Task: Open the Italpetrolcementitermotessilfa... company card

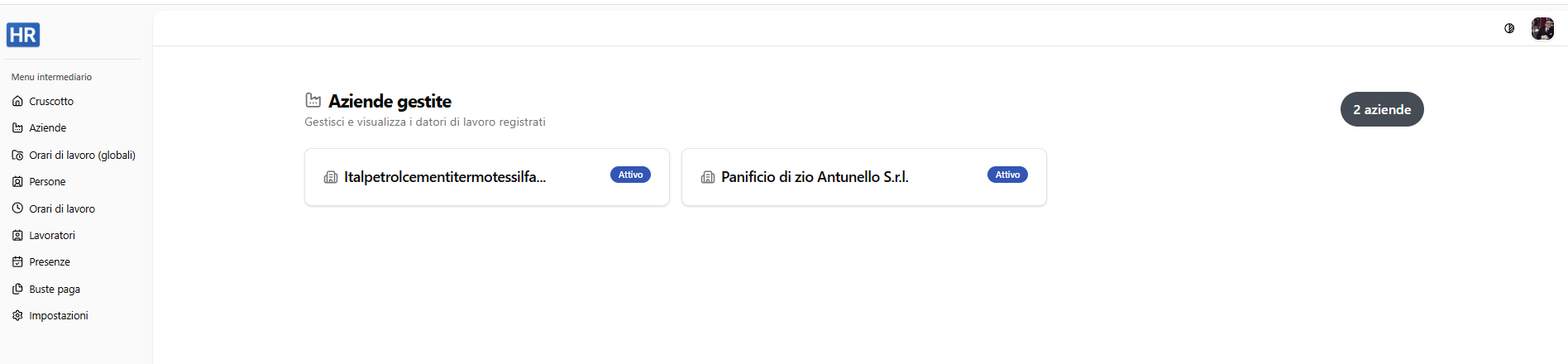Action: pyautogui.click(x=487, y=177)
